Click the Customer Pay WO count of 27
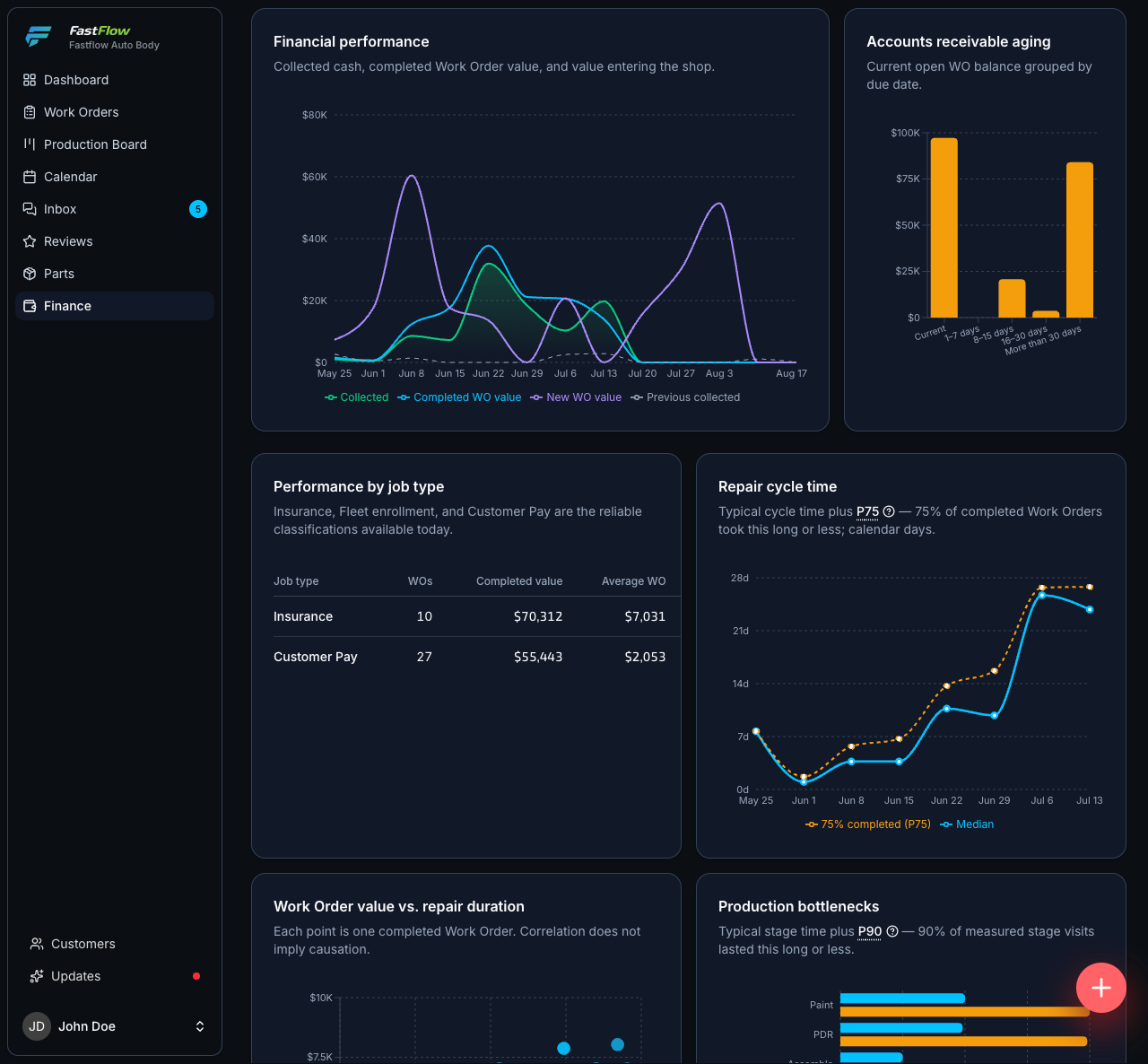This screenshot has height=1064, width=1148. point(424,657)
